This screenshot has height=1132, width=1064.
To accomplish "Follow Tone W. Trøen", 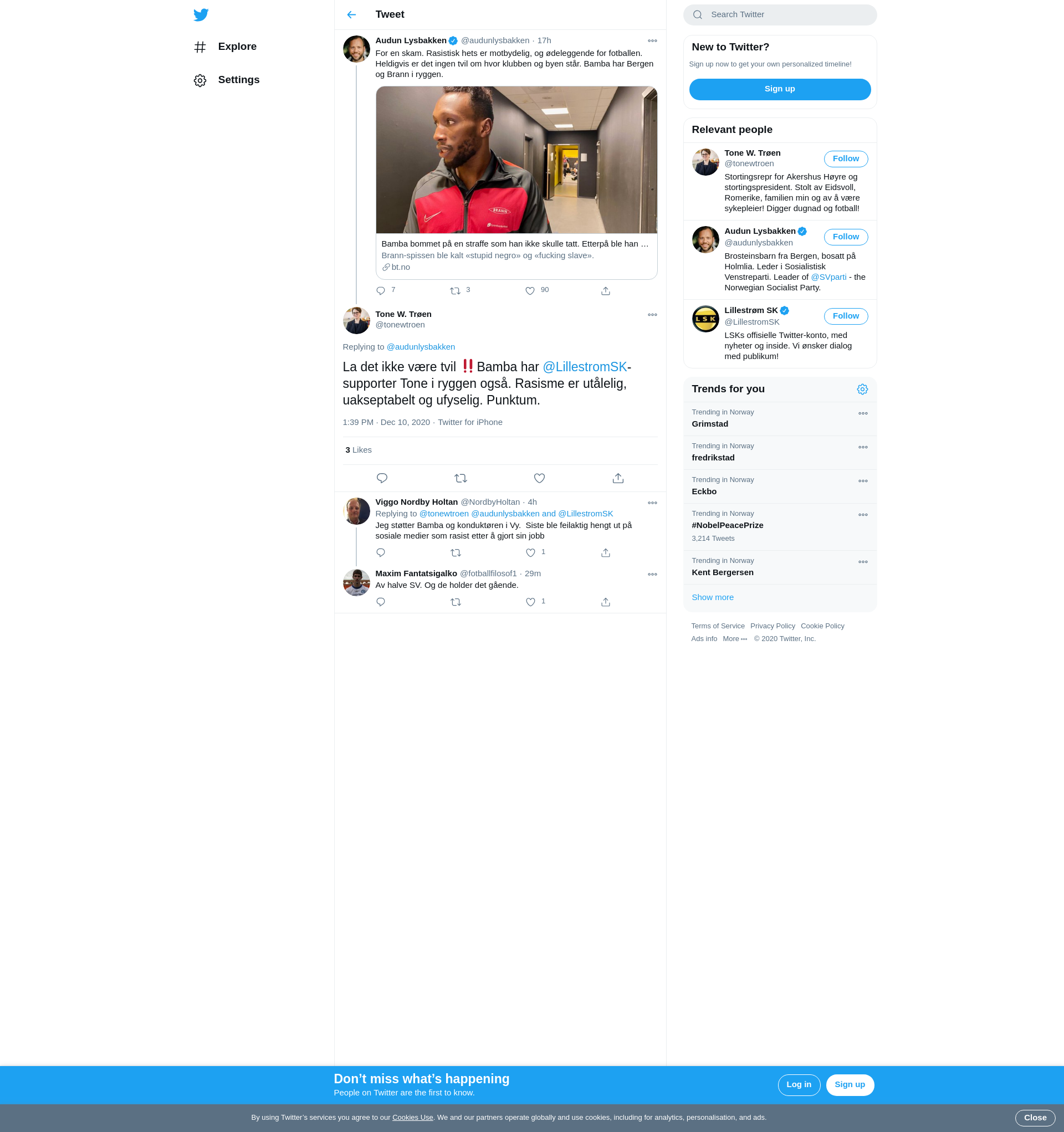I will (x=846, y=159).
